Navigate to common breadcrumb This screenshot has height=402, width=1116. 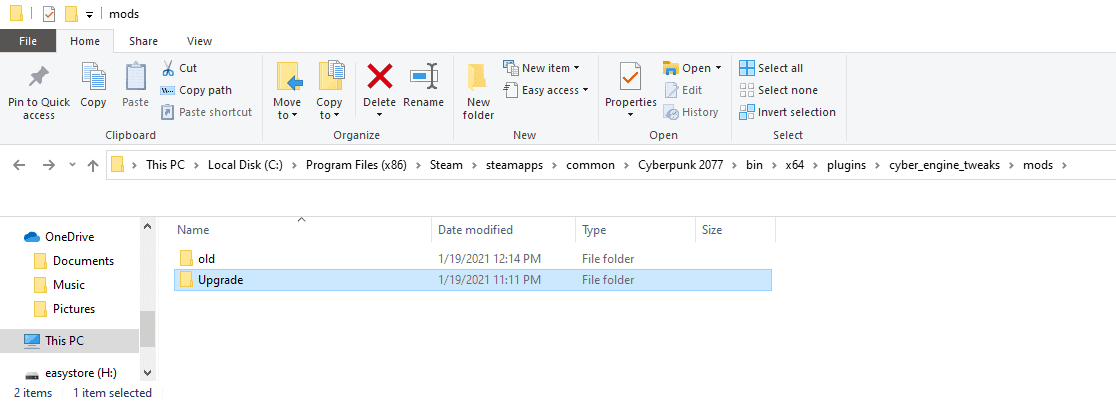click(x=589, y=165)
